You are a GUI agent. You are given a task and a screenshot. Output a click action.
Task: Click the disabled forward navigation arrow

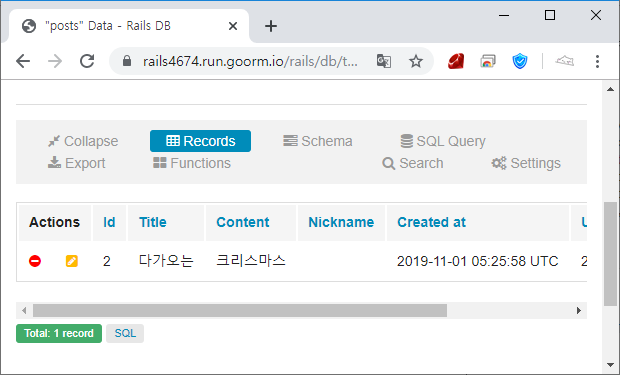tap(55, 61)
